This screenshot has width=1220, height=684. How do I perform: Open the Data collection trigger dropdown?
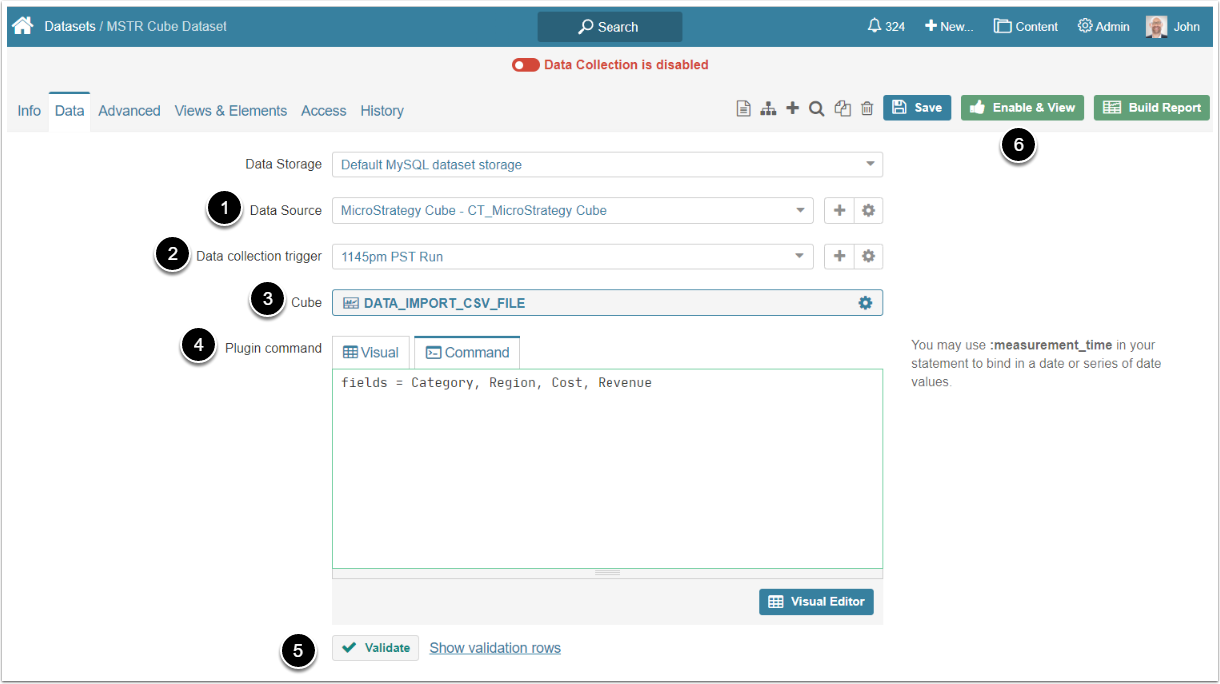click(x=572, y=256)
